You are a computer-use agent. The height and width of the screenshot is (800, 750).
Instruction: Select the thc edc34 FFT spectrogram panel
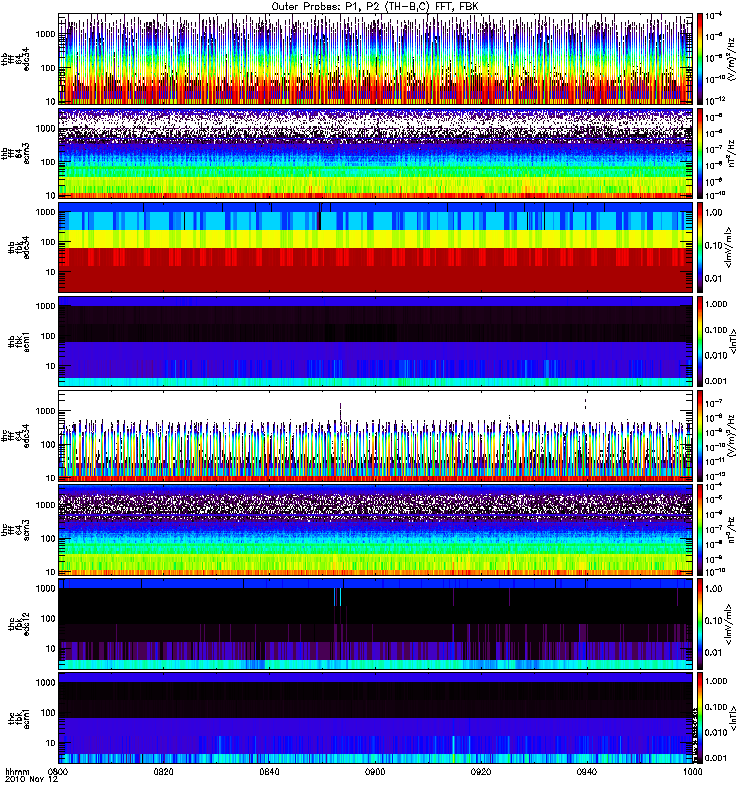pyautogui.click(x=375, y=436)
